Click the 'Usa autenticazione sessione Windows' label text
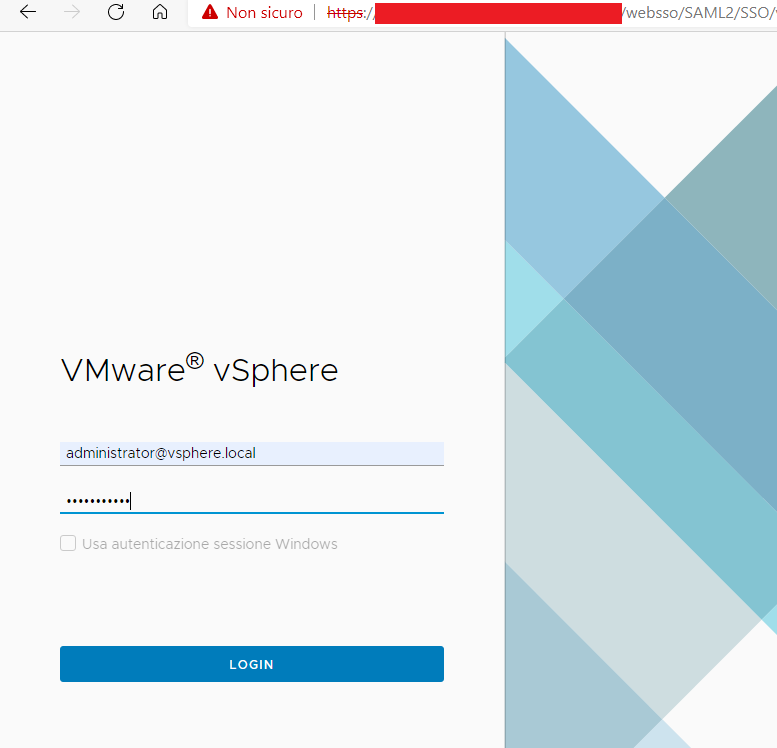The height and width of the screenshot is (748, 777). 210,544
